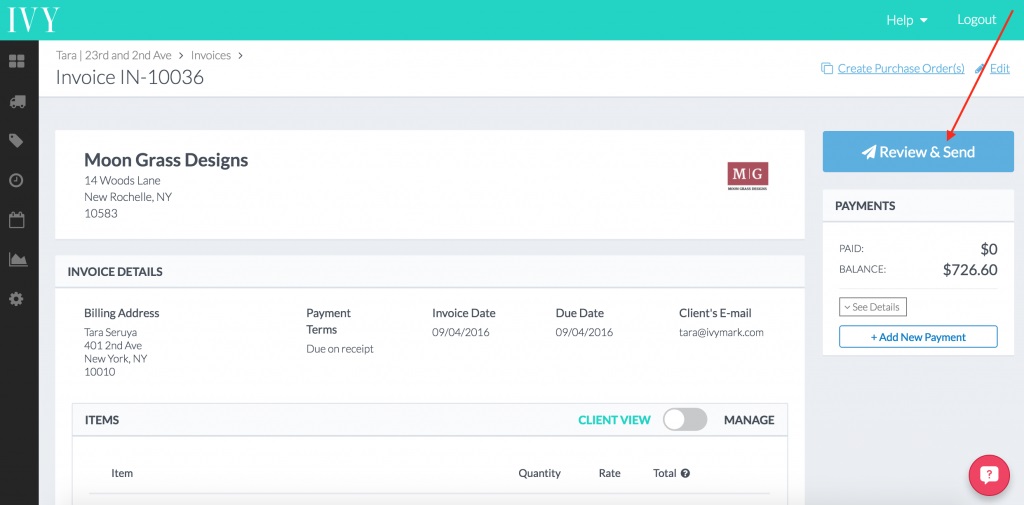This screenshot has height=505, width=1024.
Task: Open settings gear in sidebar
Action: (16, 299)
